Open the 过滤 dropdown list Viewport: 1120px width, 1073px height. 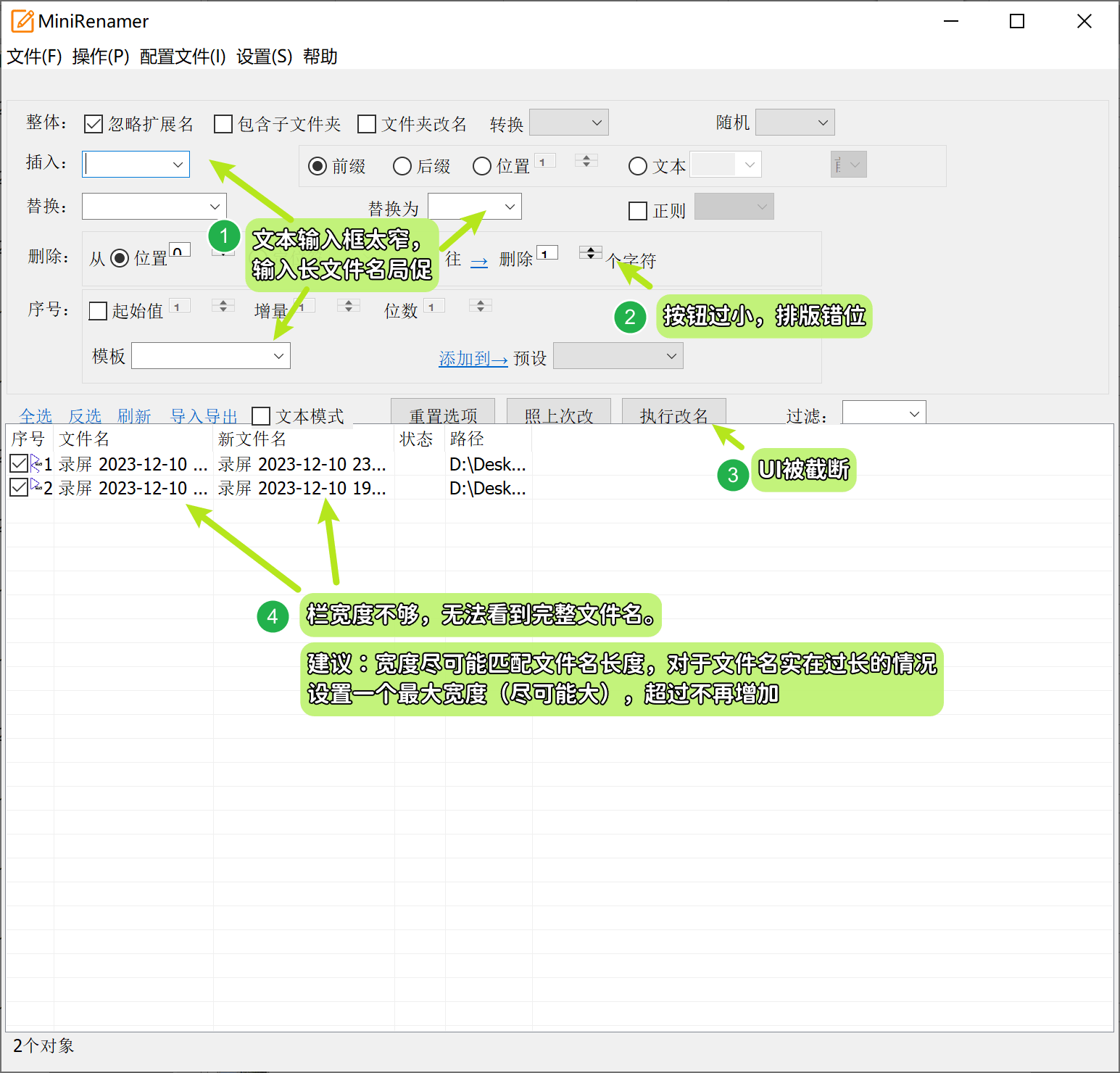click(x=913, y=414)
